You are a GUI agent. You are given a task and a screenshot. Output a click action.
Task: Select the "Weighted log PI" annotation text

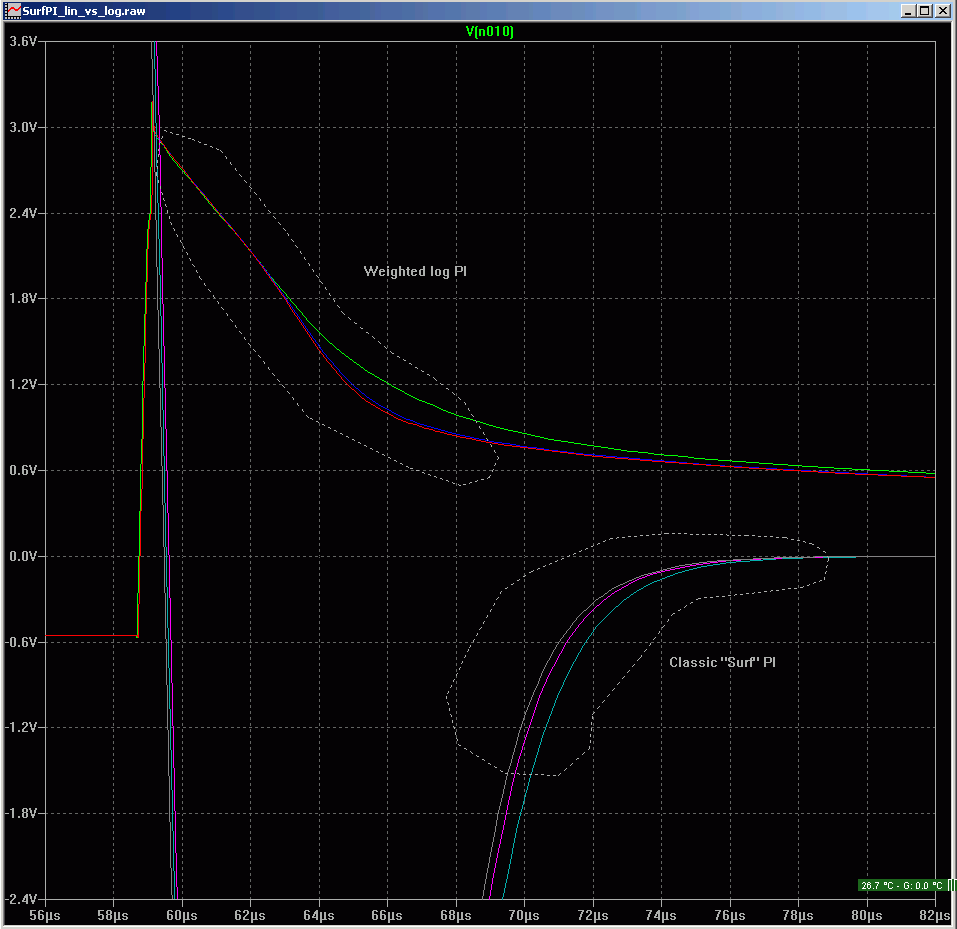coord(415,271)
